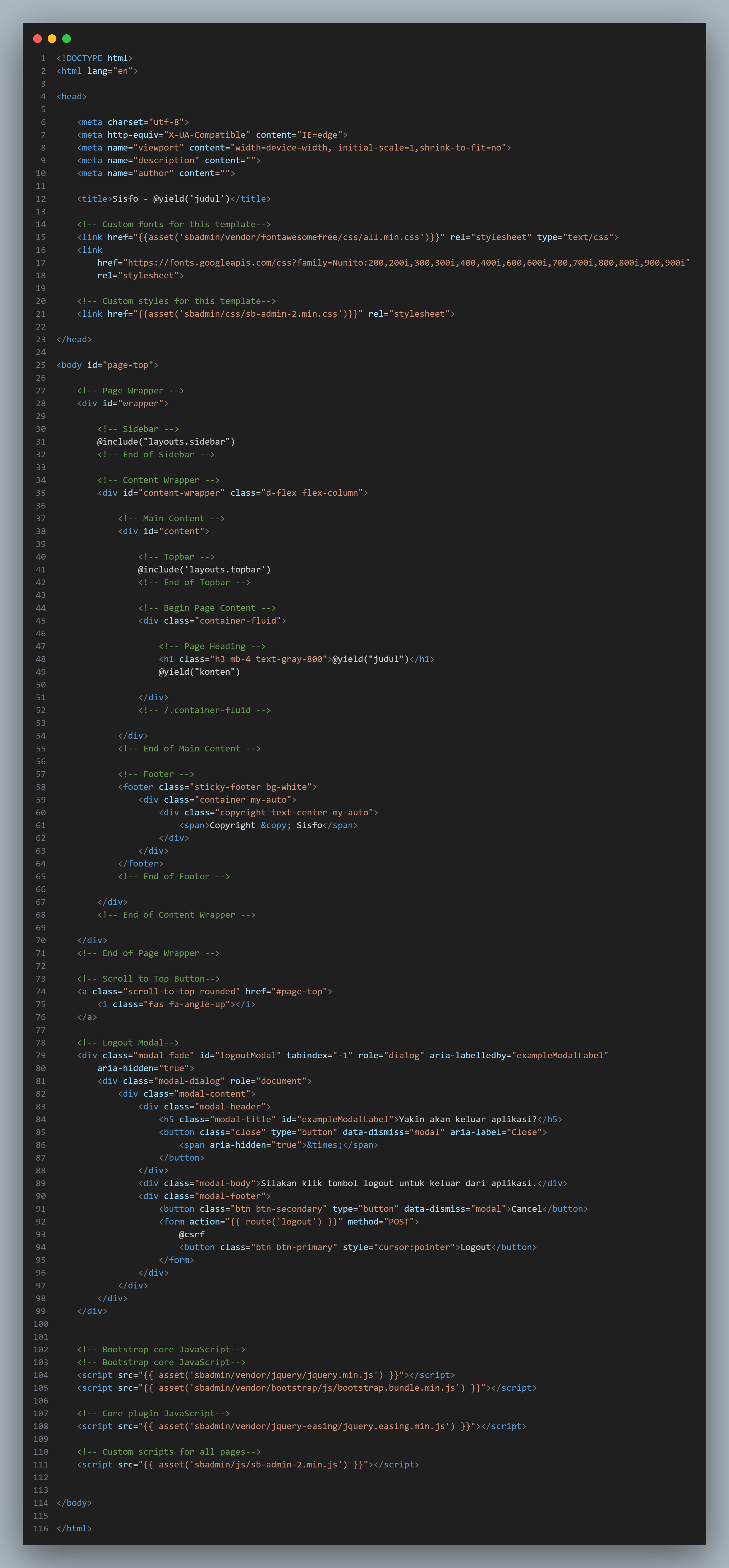The width and height of the screenshot is (729, 1568).
Task: Click line number 12 in gutter
Action: pos(41,199)
